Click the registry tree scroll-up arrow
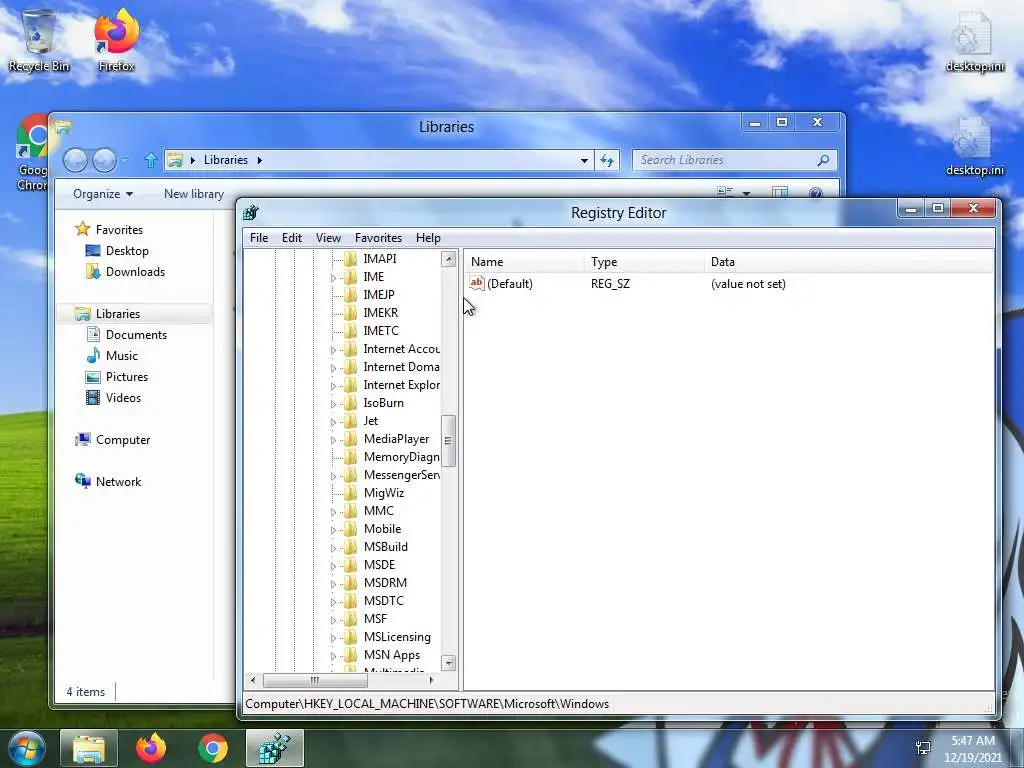Viewport: 1024px width, 768px height. [448, 259]
